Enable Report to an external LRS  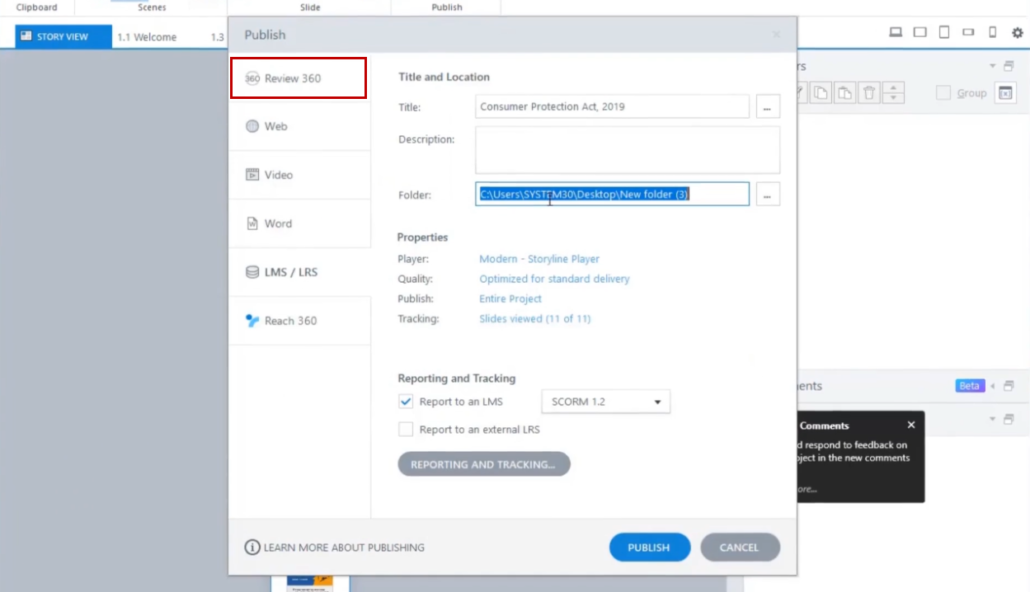(406, 428)
